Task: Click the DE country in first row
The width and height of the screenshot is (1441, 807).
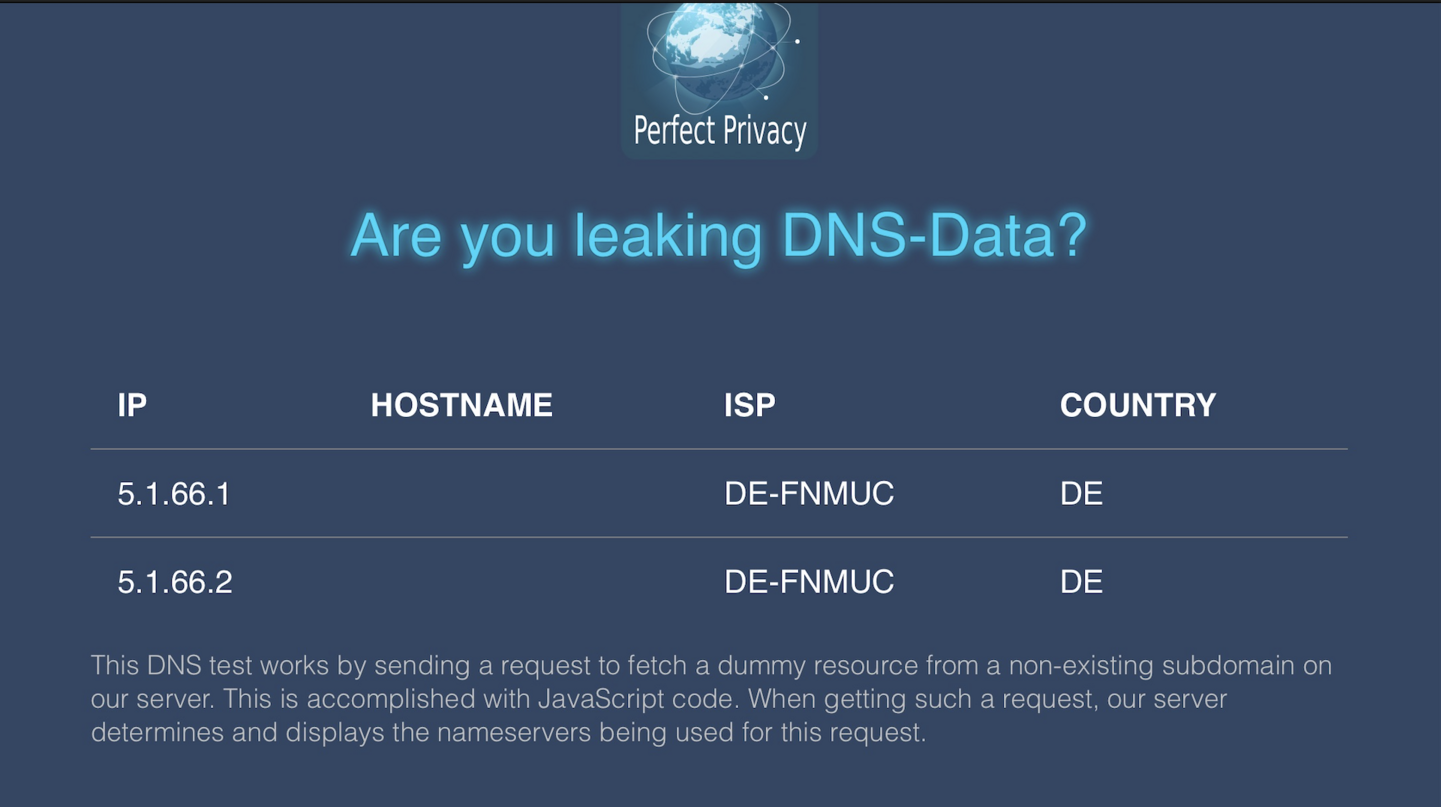Action: click(x=1081, y=494)
